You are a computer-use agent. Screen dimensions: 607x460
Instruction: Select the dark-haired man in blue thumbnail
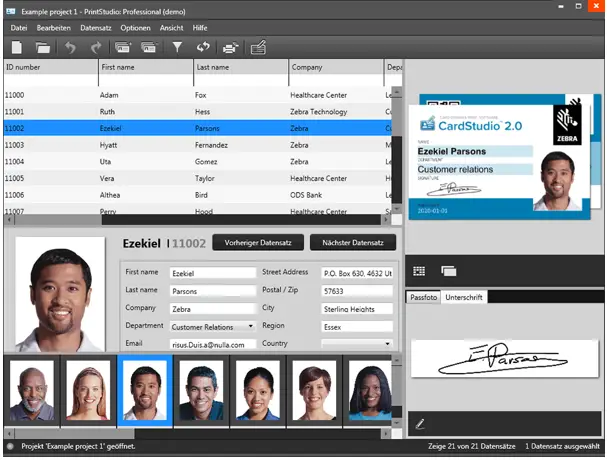coord(201,390)
